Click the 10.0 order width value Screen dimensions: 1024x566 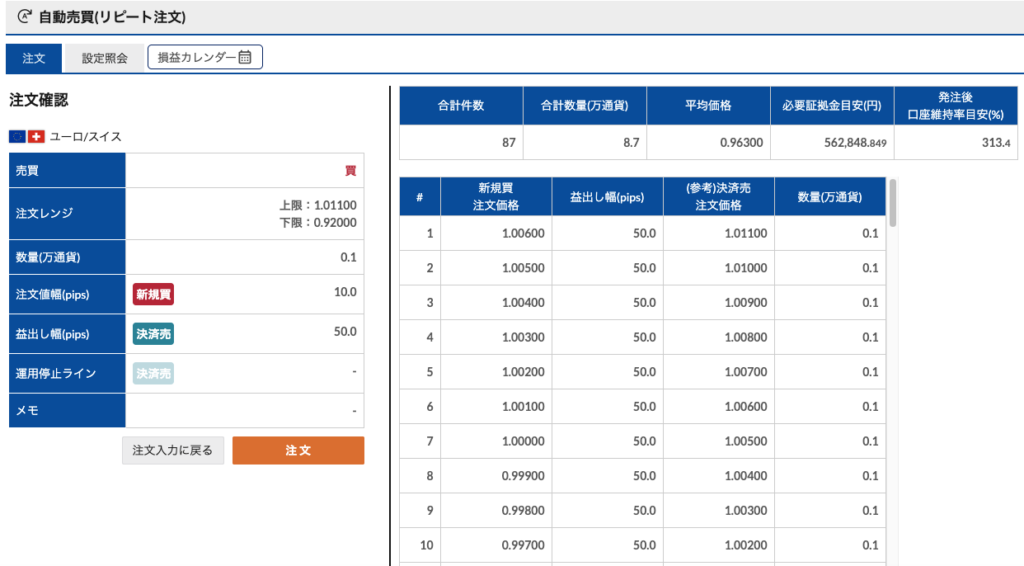point(345,292)
